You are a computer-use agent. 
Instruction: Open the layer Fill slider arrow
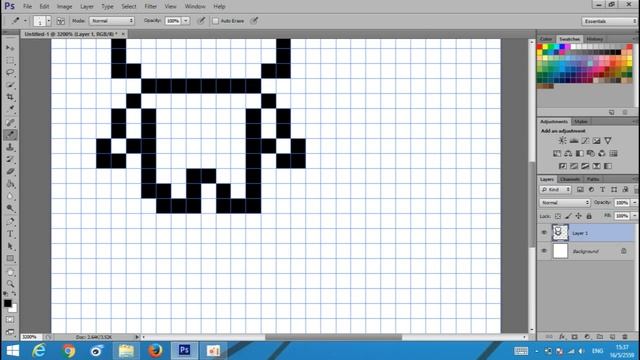click(634, 216)
